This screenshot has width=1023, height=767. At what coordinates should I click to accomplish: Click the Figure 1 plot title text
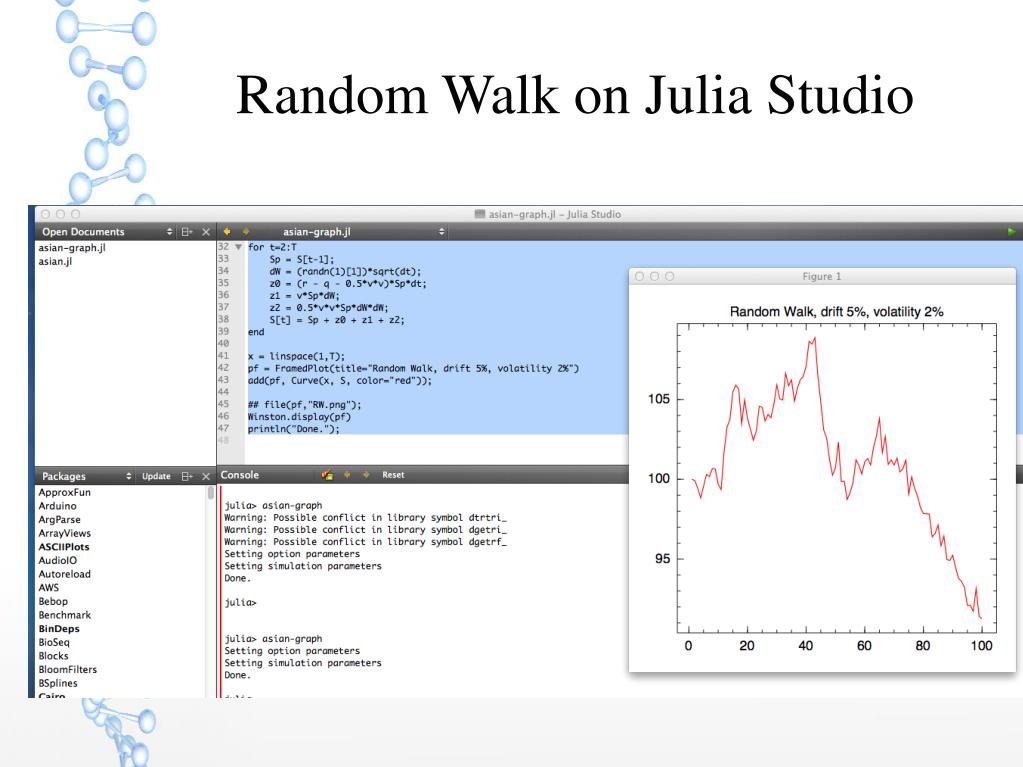(836, 312)
